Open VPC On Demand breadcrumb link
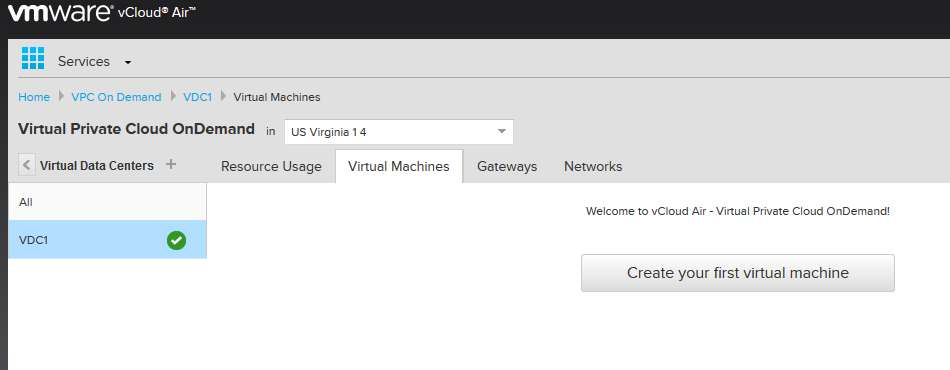Screen dimensions: 950x370 coord(116,97)
